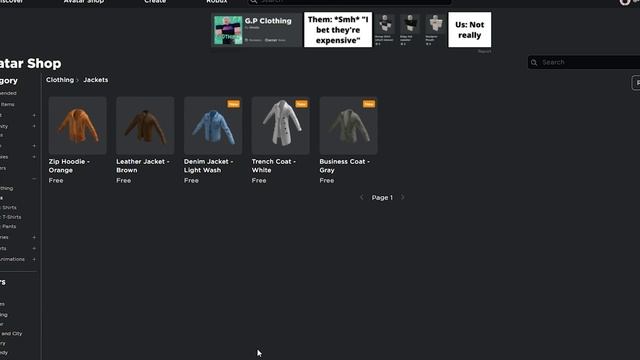
Task: Open the Trench Coat - White thumbnail
Action: coord(281,125)
